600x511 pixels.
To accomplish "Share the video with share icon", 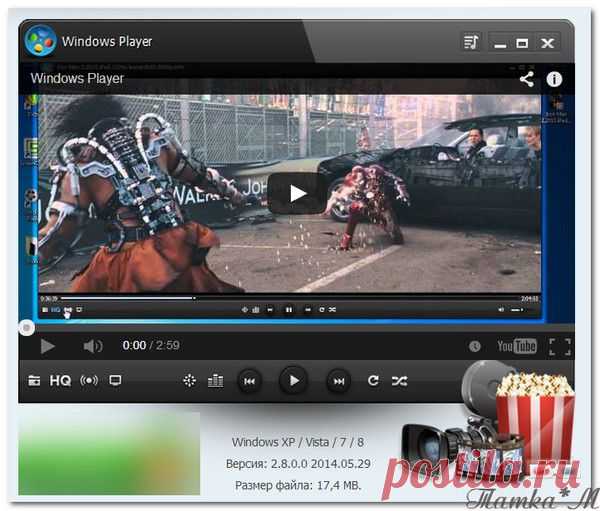I will click(527, 79).
